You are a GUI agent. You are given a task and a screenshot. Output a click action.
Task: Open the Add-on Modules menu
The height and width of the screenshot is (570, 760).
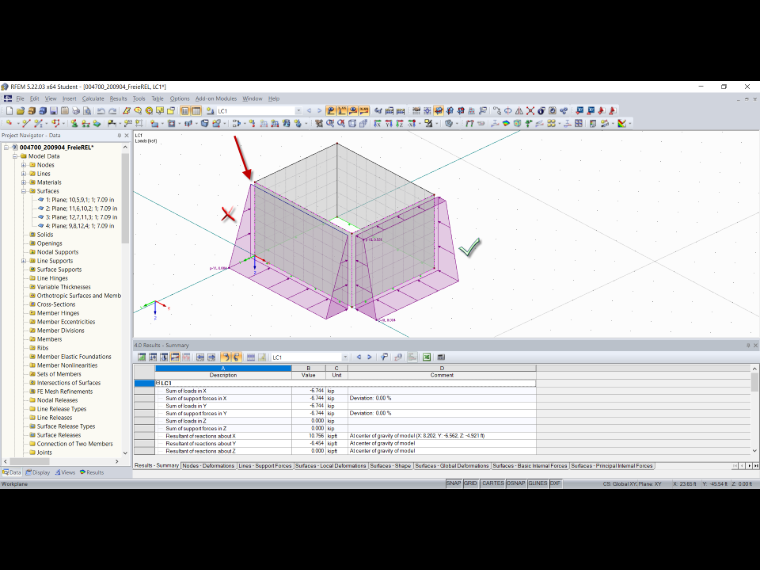tap(216, 99)
